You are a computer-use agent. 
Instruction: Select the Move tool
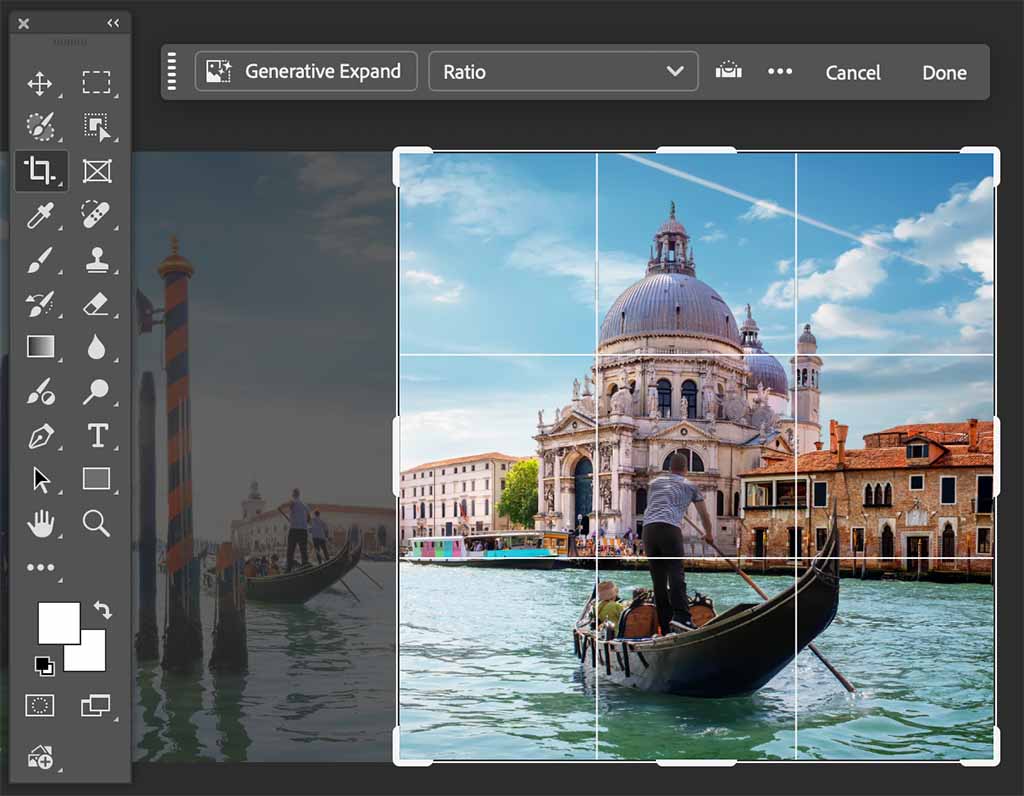pyautogui.click(x=41, y=84)
